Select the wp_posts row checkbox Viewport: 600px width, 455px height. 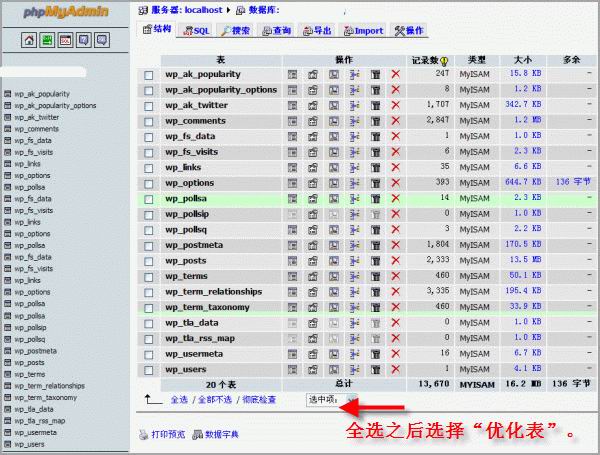(148, 261)
